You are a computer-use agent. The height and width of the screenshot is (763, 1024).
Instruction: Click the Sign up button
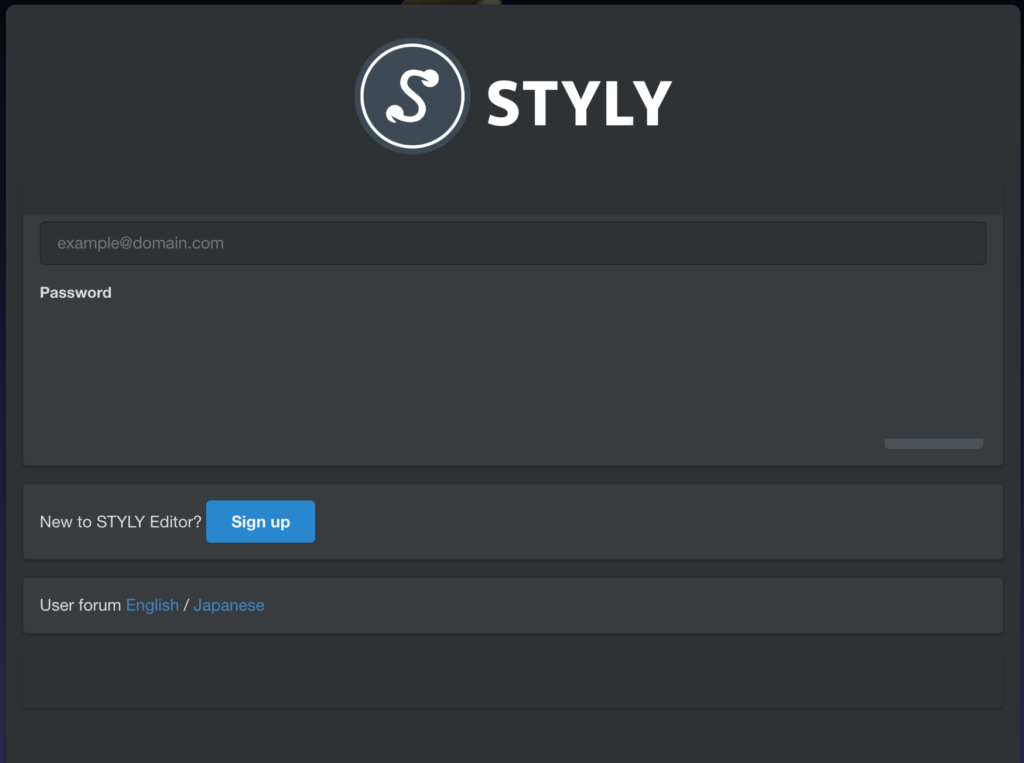tap(261, 521)
